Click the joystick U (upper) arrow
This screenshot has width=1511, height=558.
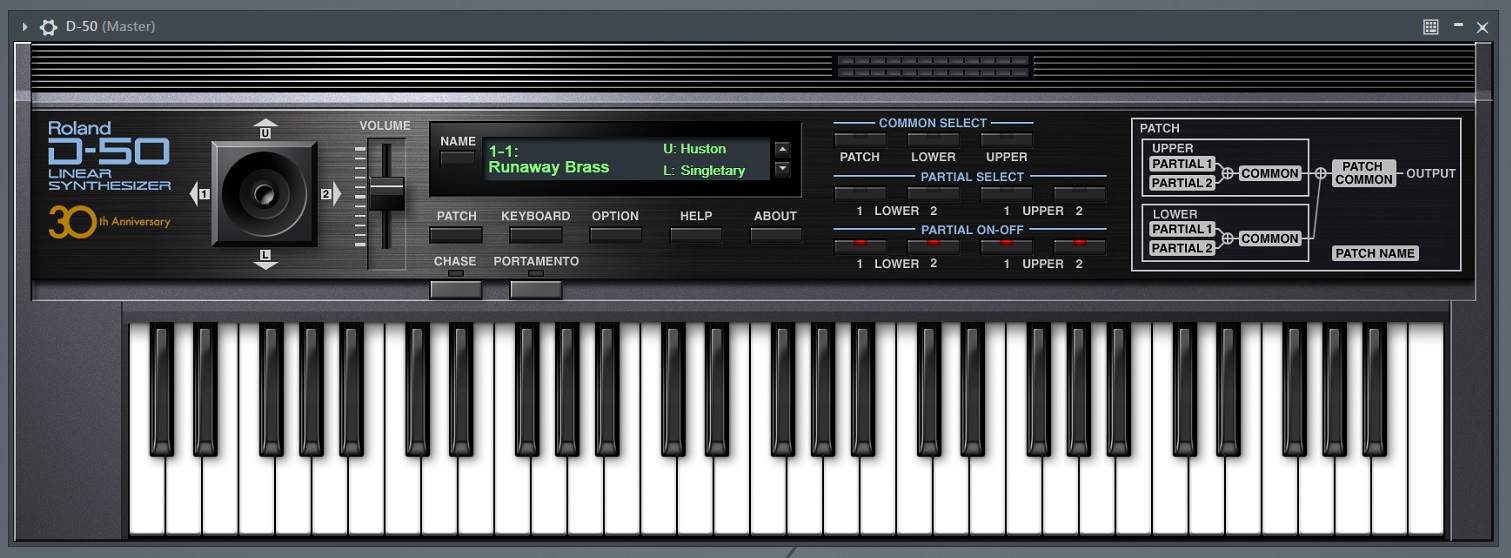pyautogui.click(x=265, y=130)
